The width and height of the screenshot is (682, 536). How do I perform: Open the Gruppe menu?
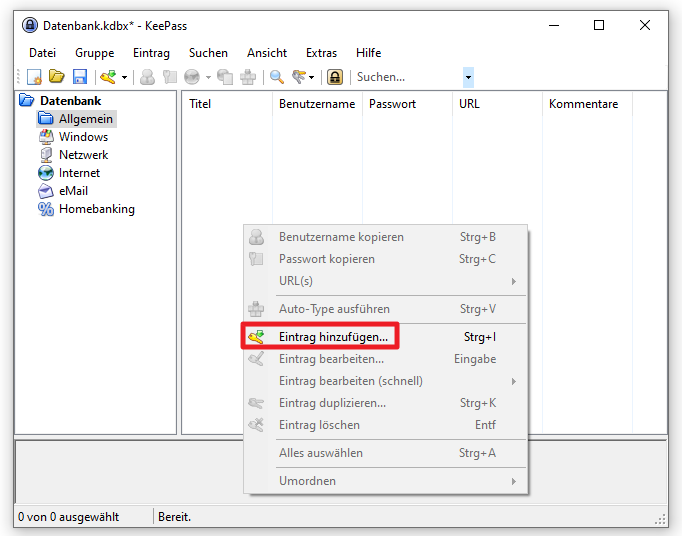point(94,53)
